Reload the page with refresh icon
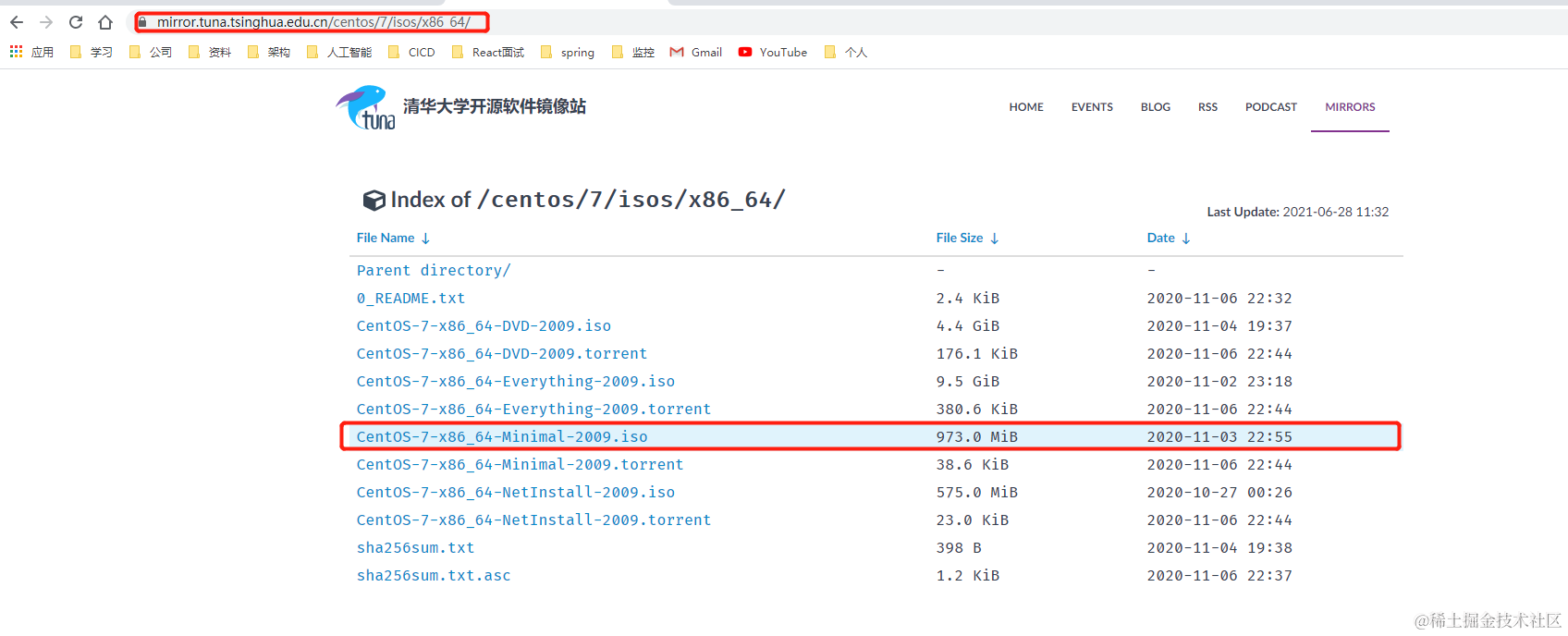The width and height of the screenshot is (1568, 636). point(76,22)
